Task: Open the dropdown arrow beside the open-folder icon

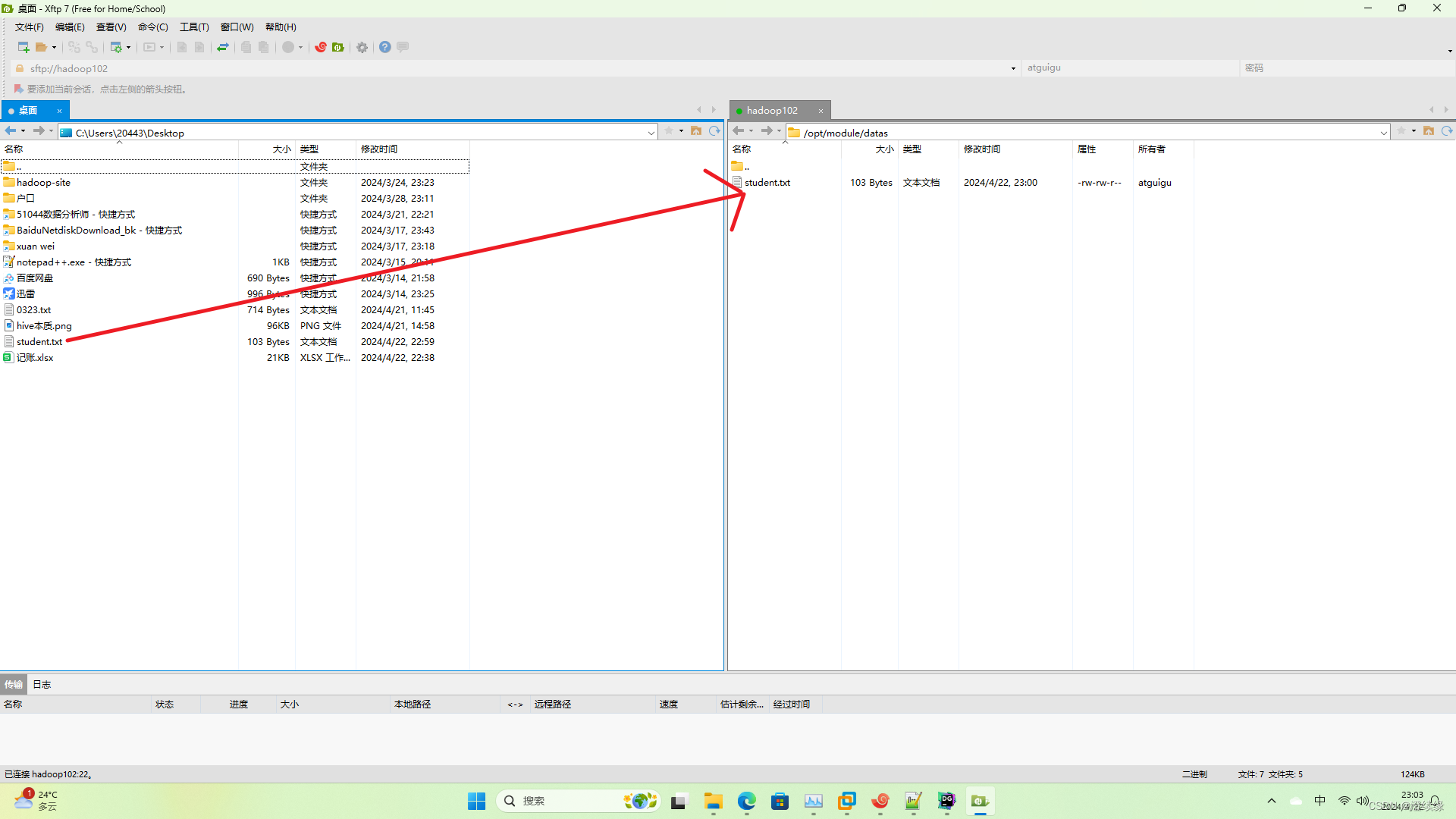Action: 54,48
